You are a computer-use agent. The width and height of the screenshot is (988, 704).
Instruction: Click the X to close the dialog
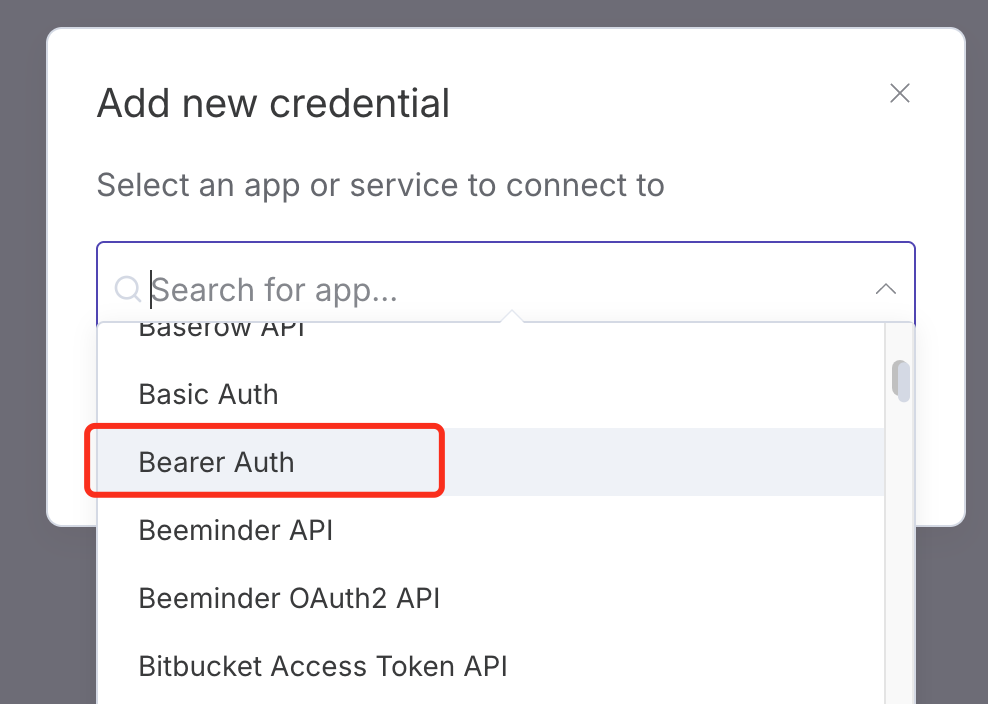[x=899, y=93]
